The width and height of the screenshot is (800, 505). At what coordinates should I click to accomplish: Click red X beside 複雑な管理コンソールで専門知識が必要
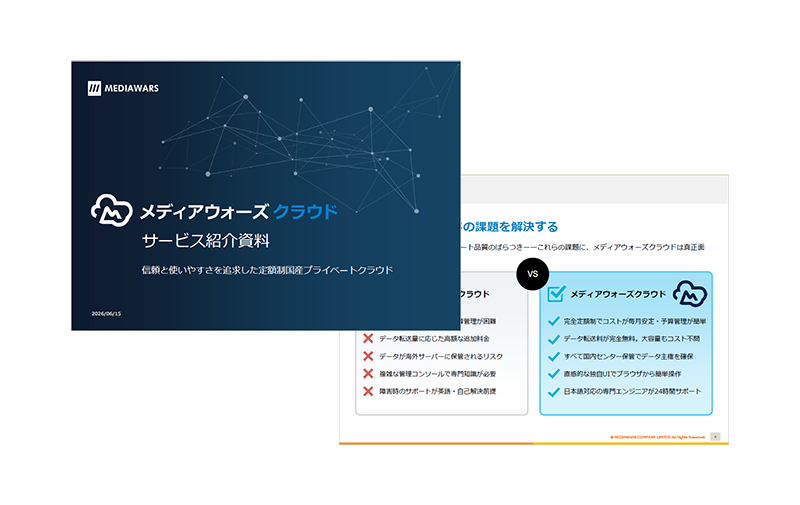pyautogui.click(x=368, y=373)
